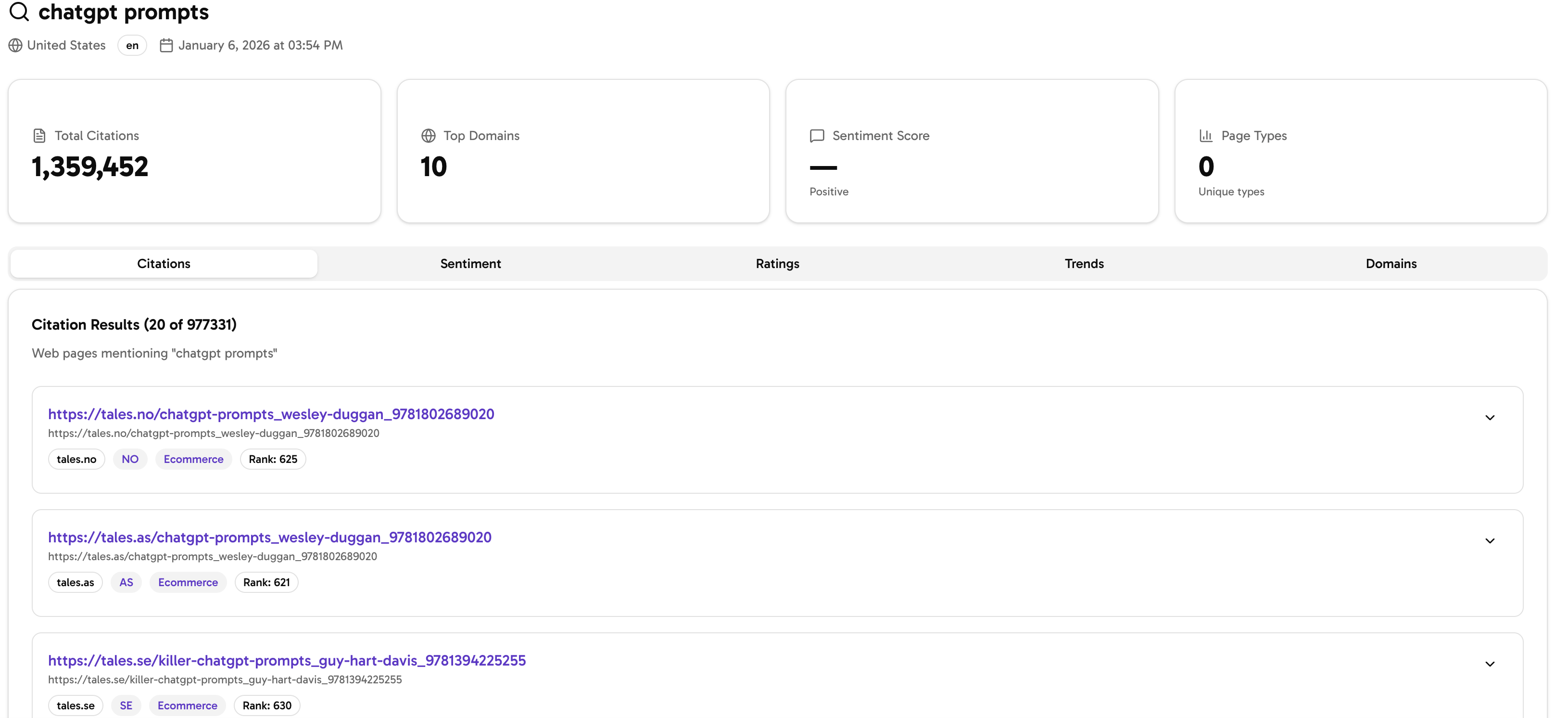Switch to the Sentiment tab
Screen dimensions: 1568x718
click(470, 263)
